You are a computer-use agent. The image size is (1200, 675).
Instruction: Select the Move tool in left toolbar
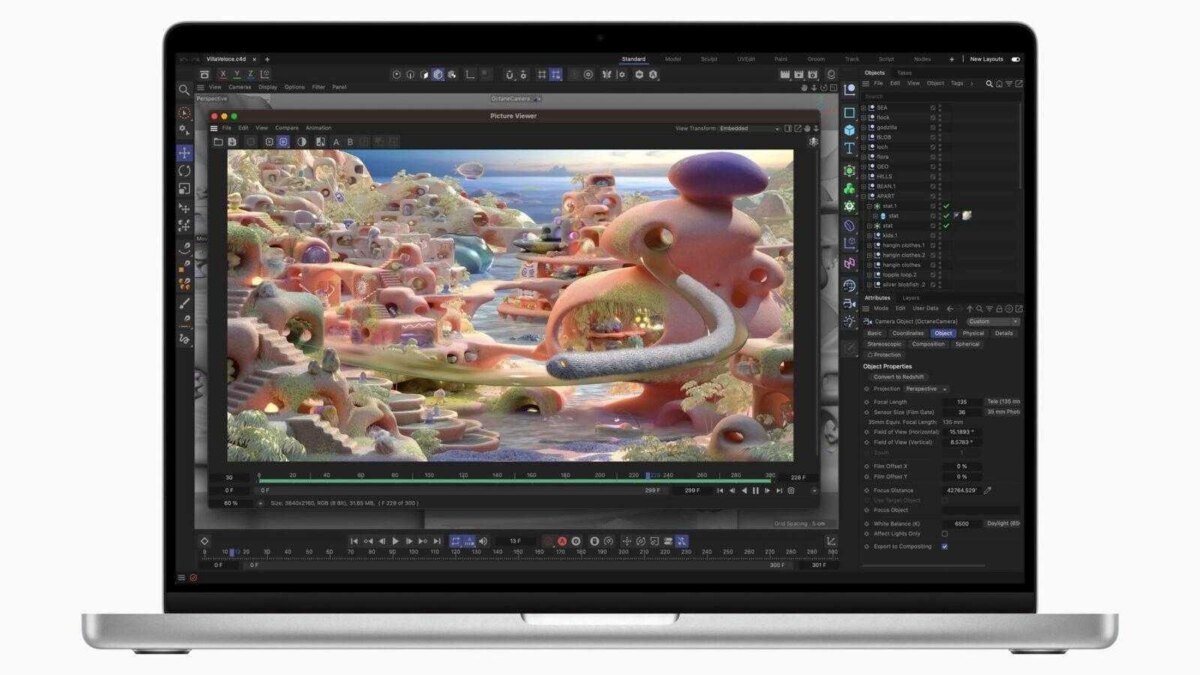[184, 153]
